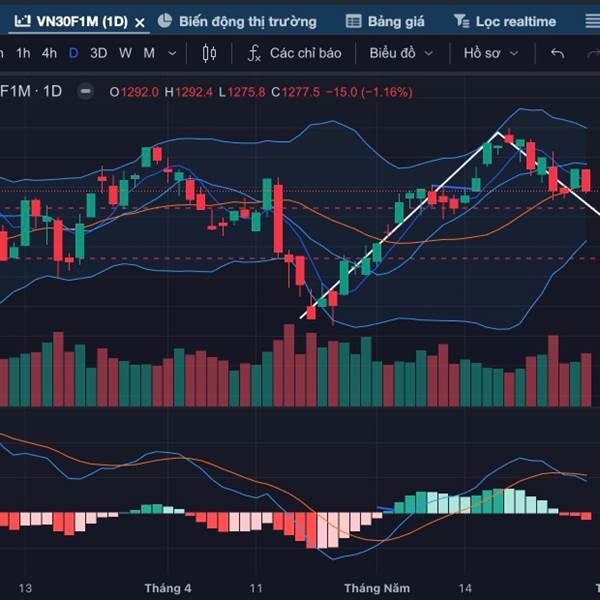Image resolution: width=600 pixels, height=600 pixels.
Task: Open Các chỉ báo indicators
Action: click(305, 53)
